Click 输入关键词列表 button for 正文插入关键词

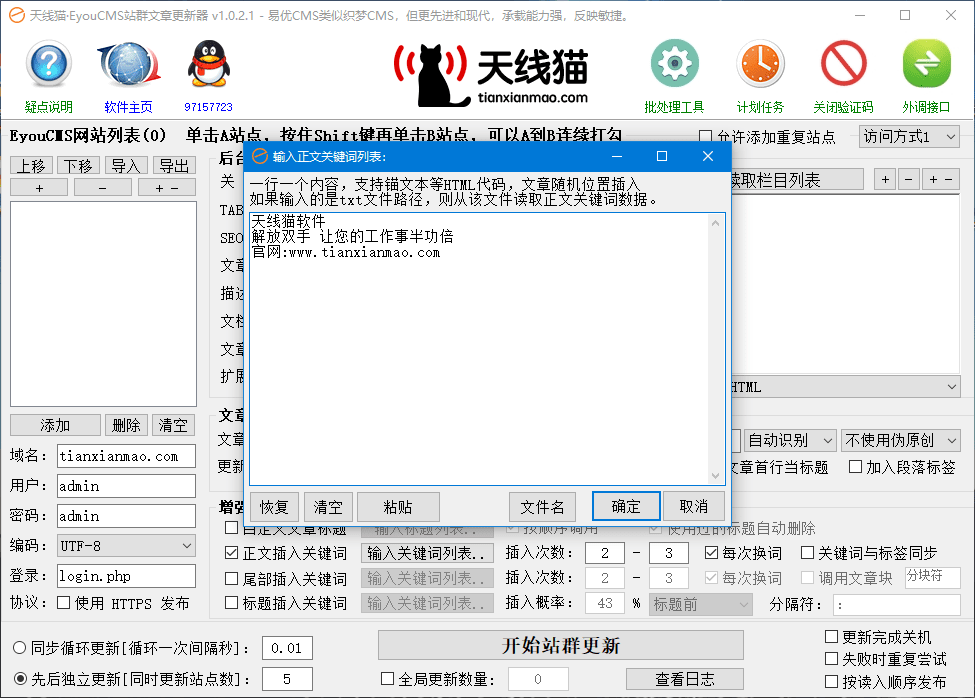427,553
